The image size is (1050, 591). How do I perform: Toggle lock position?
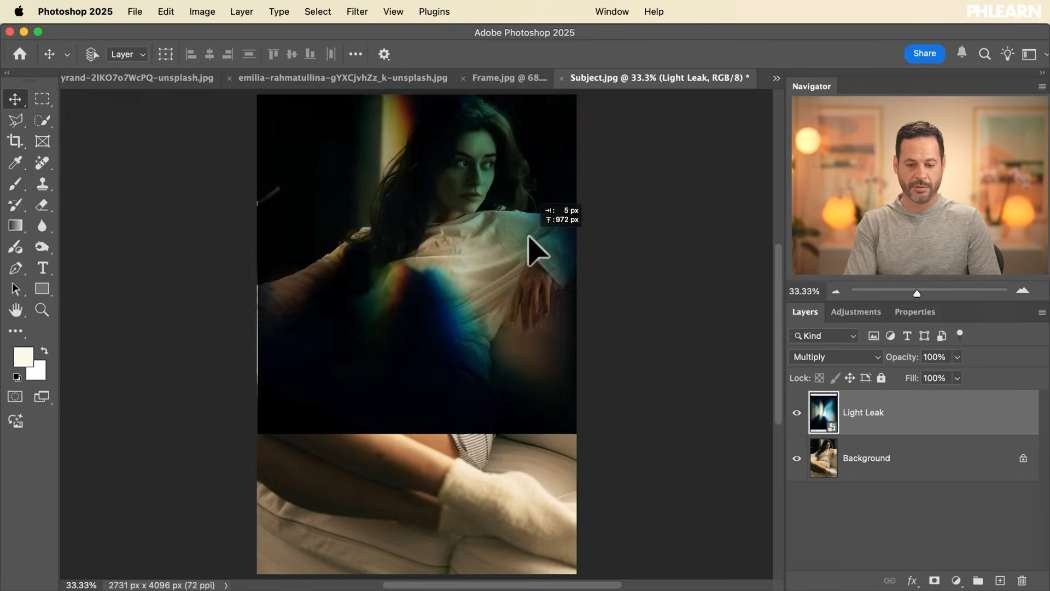point(850,378)
